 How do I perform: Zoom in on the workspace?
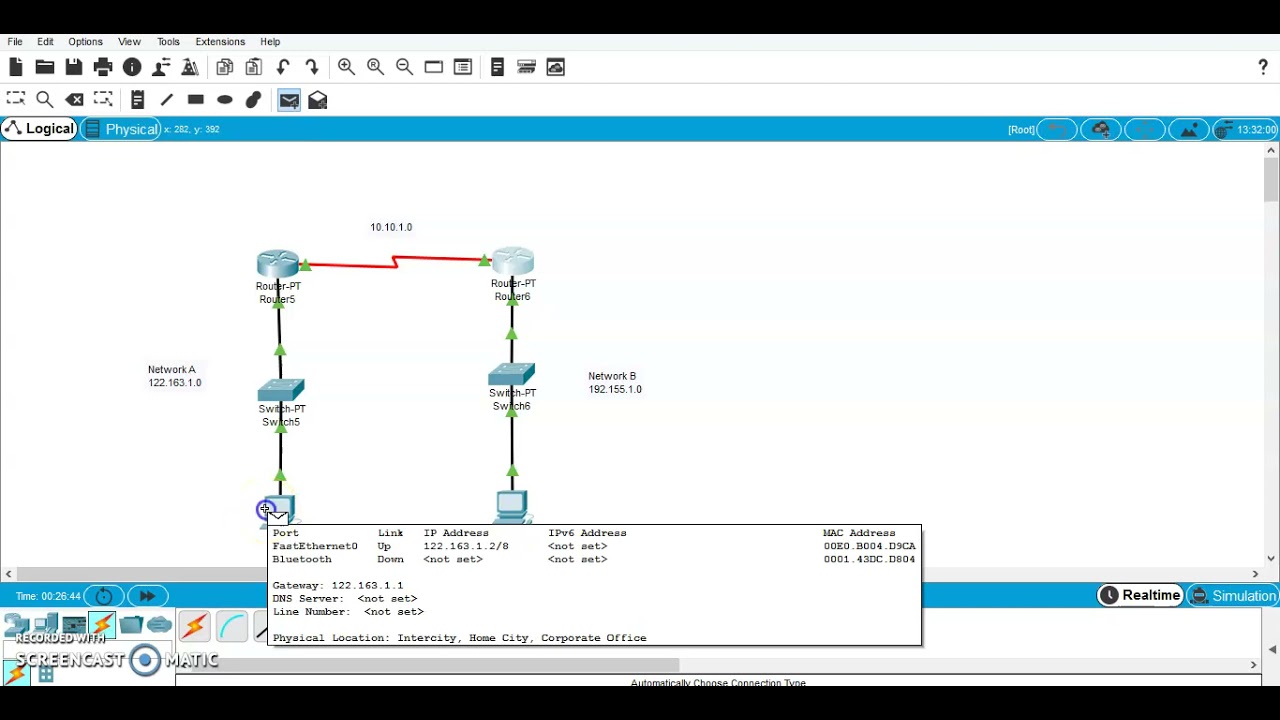click(346, 67)
